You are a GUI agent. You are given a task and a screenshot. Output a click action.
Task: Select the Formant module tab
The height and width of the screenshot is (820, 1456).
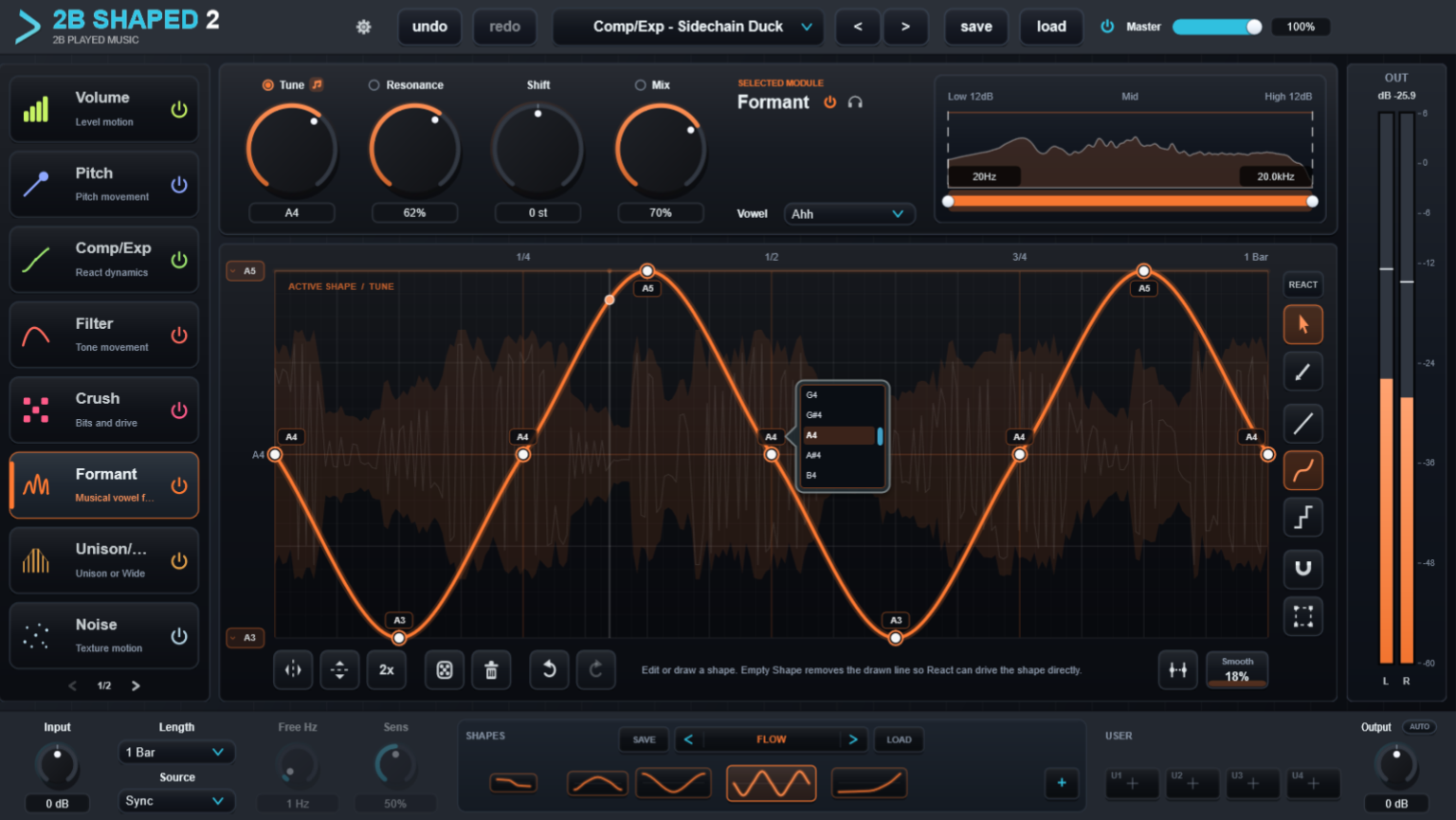click(x=104, y=485)
